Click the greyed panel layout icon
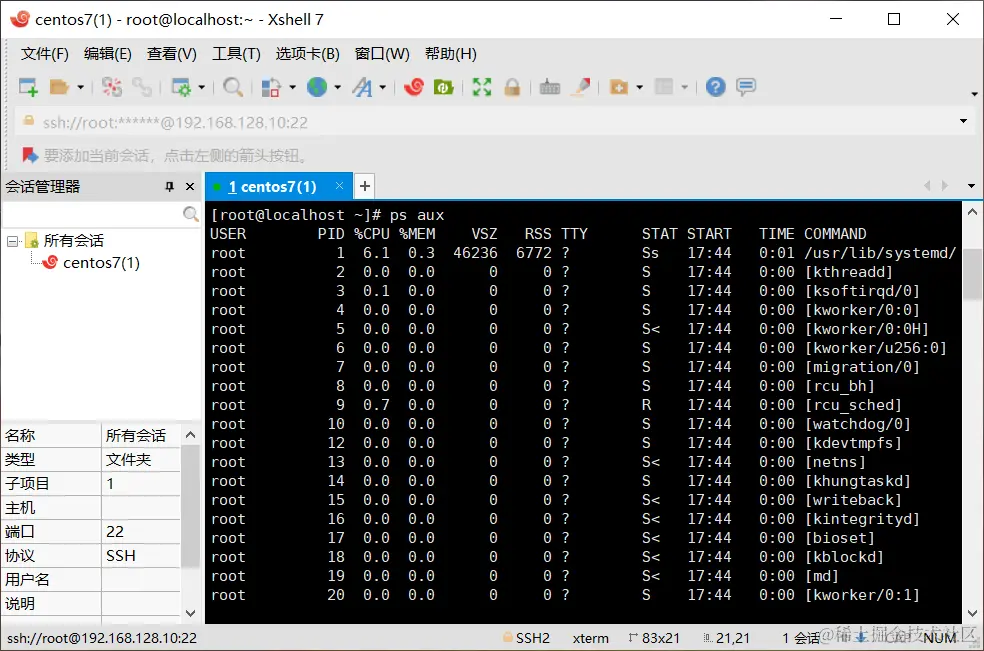 pos(664,87)
